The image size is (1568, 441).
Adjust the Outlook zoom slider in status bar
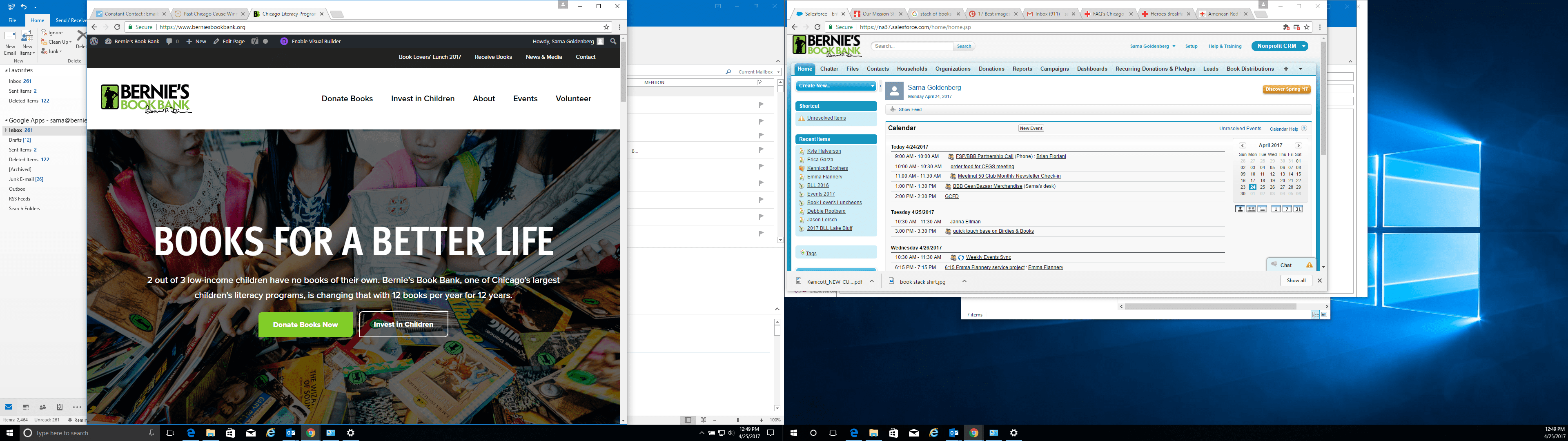pos(738,420)
